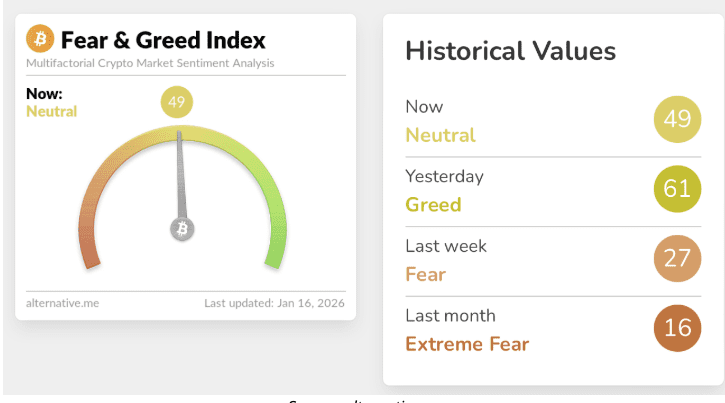This screenshot has width=725, height=403.
Task: Select the Neutral label under Now
Action: (x=440, y=135)
